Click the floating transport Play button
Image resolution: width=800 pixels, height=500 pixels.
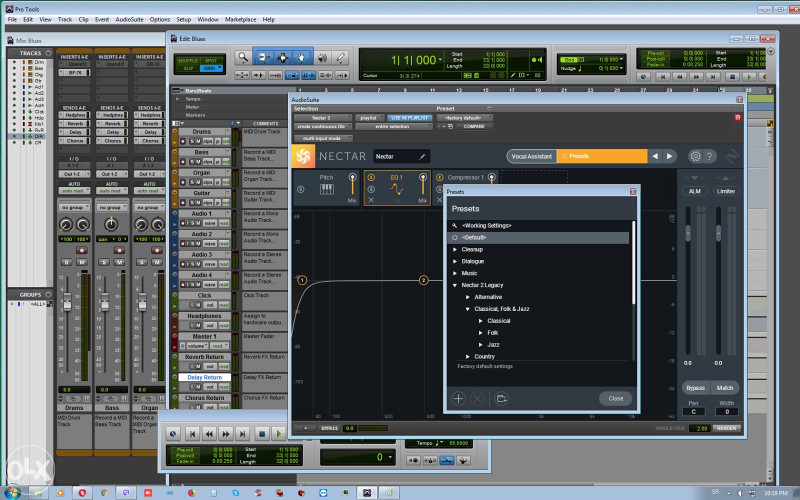pos(279,434)
